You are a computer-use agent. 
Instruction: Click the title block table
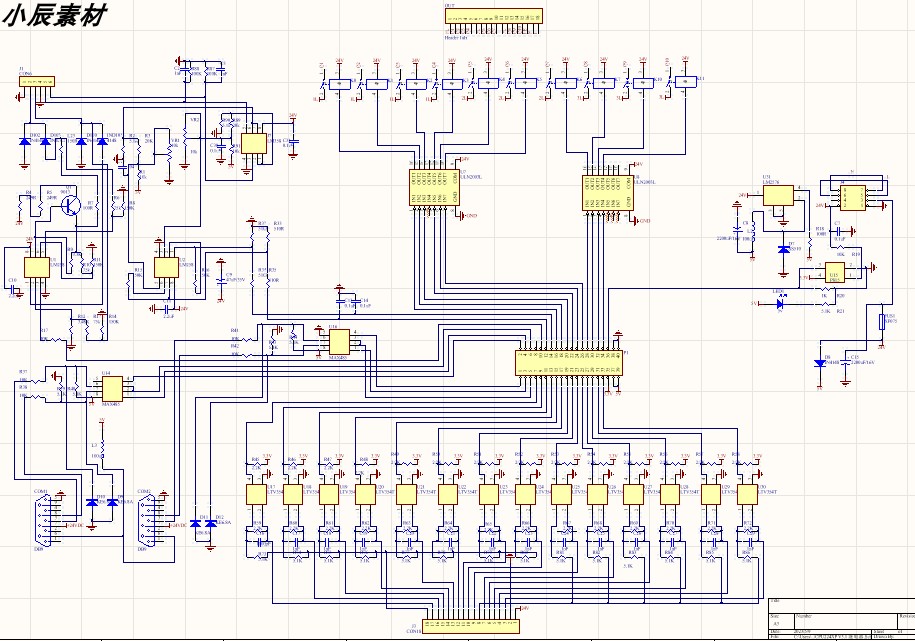(841, 619)
